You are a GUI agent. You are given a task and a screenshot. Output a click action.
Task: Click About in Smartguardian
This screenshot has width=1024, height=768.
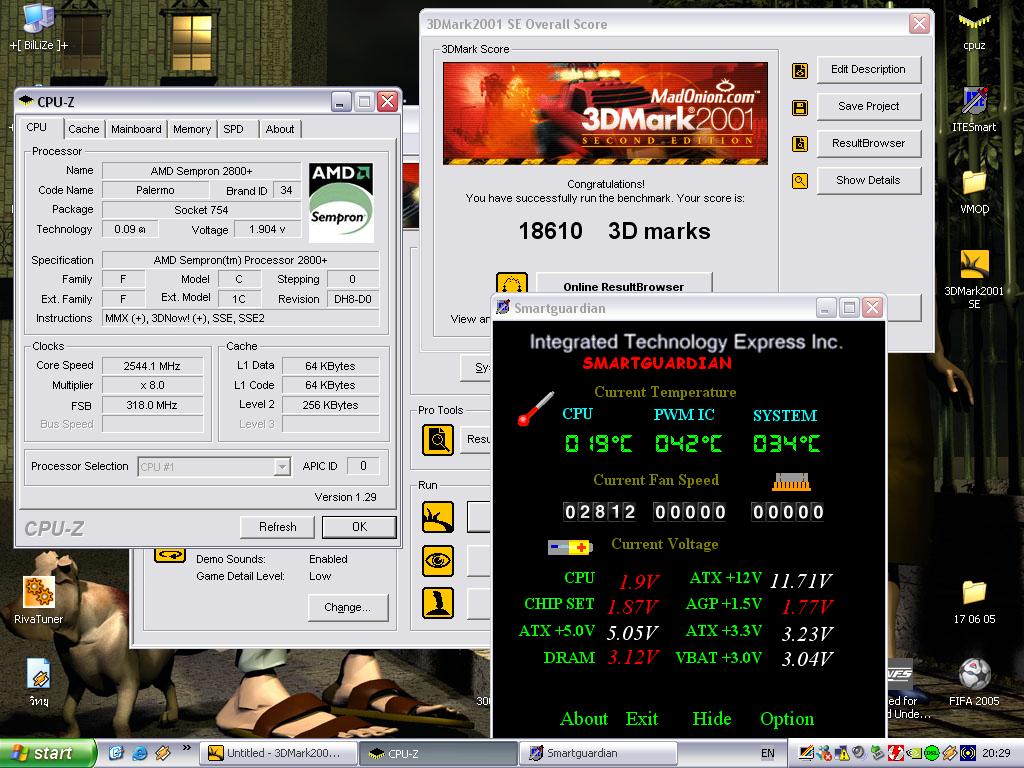tap(584, 718)
